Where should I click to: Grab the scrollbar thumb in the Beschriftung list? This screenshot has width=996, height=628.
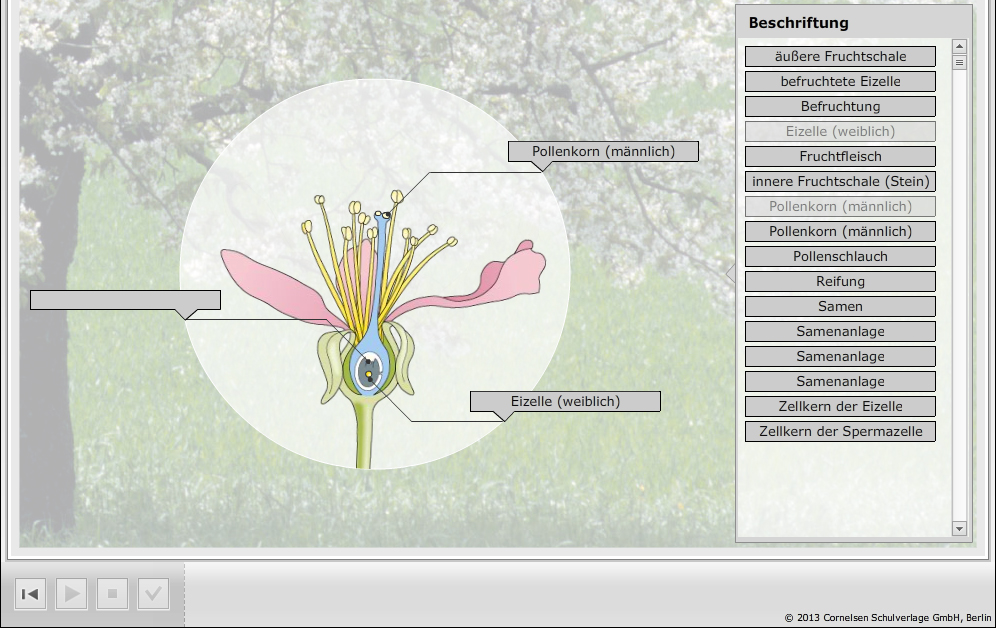(960, 62)
